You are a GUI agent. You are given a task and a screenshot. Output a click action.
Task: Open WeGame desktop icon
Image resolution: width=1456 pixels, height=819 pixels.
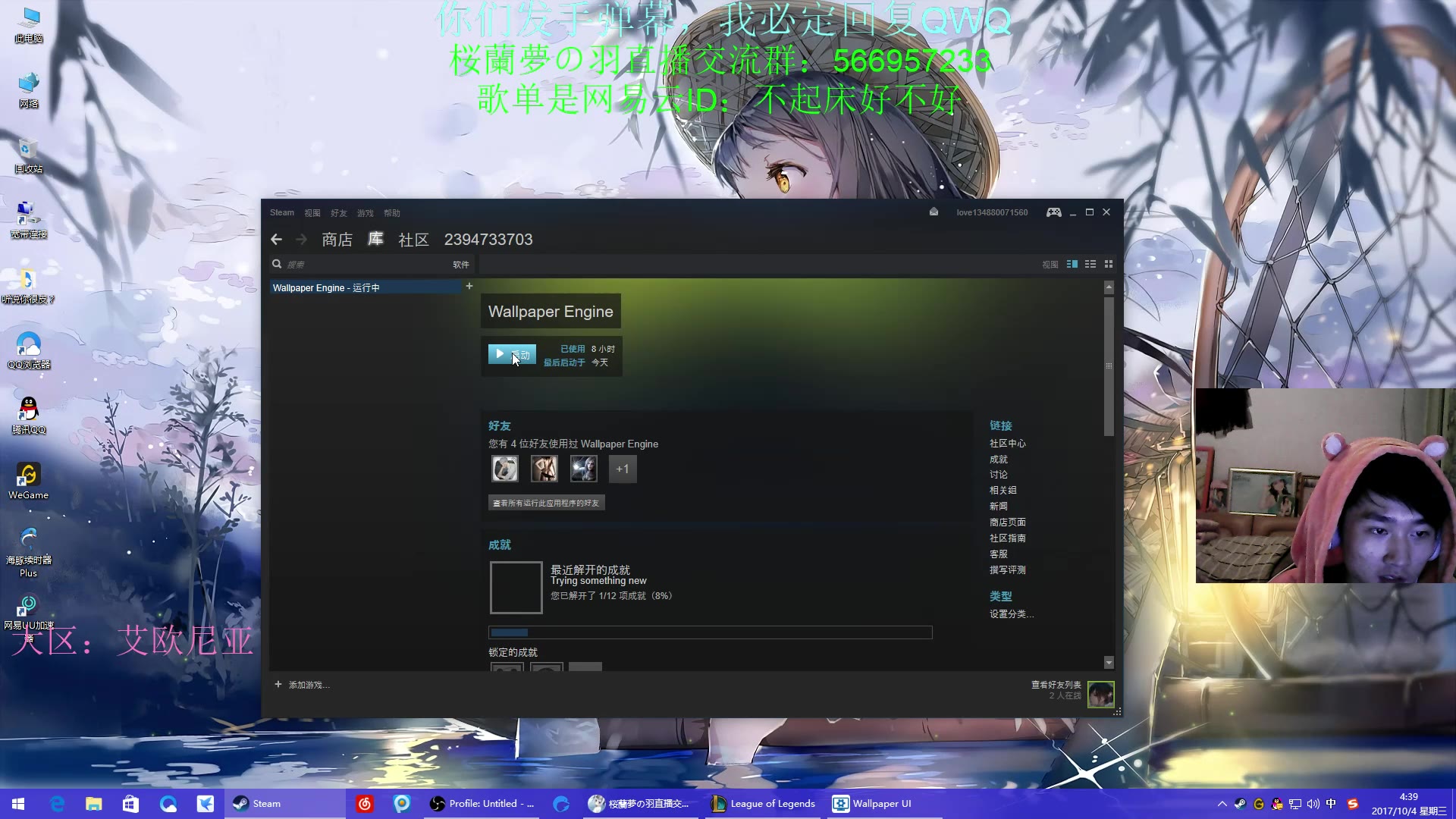click(29, 481)
